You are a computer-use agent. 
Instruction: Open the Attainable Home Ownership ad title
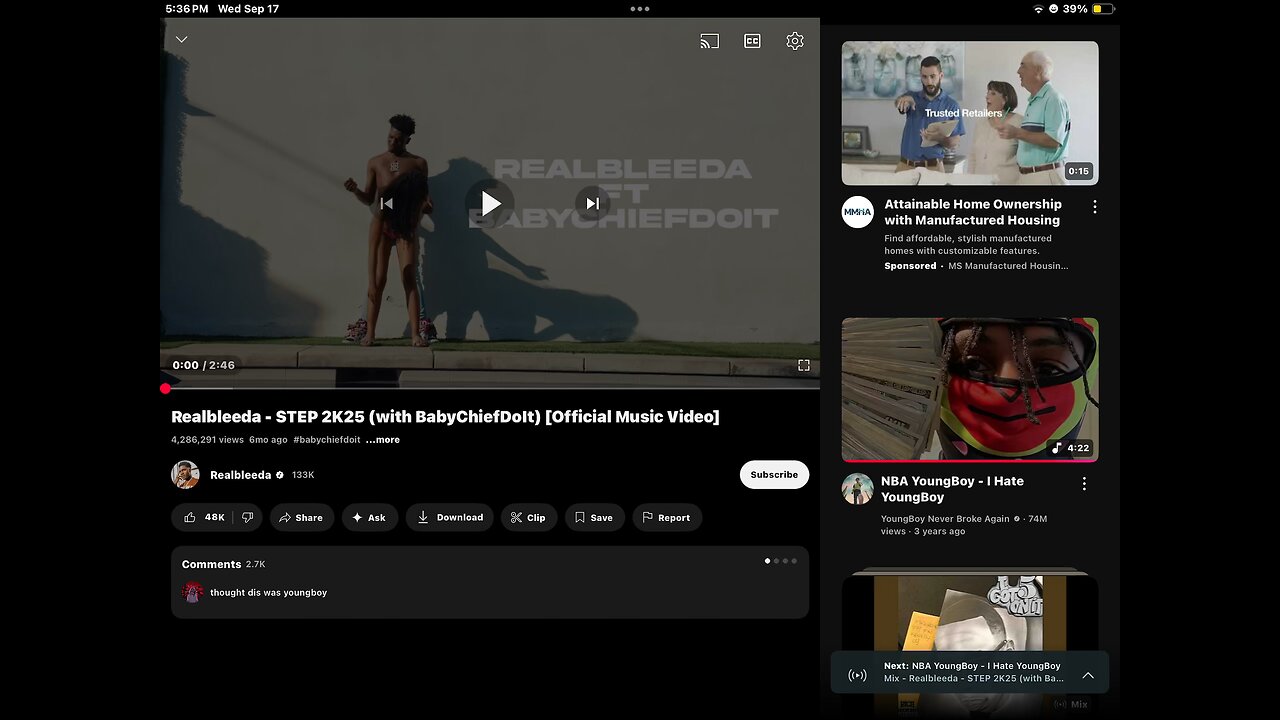973,212
